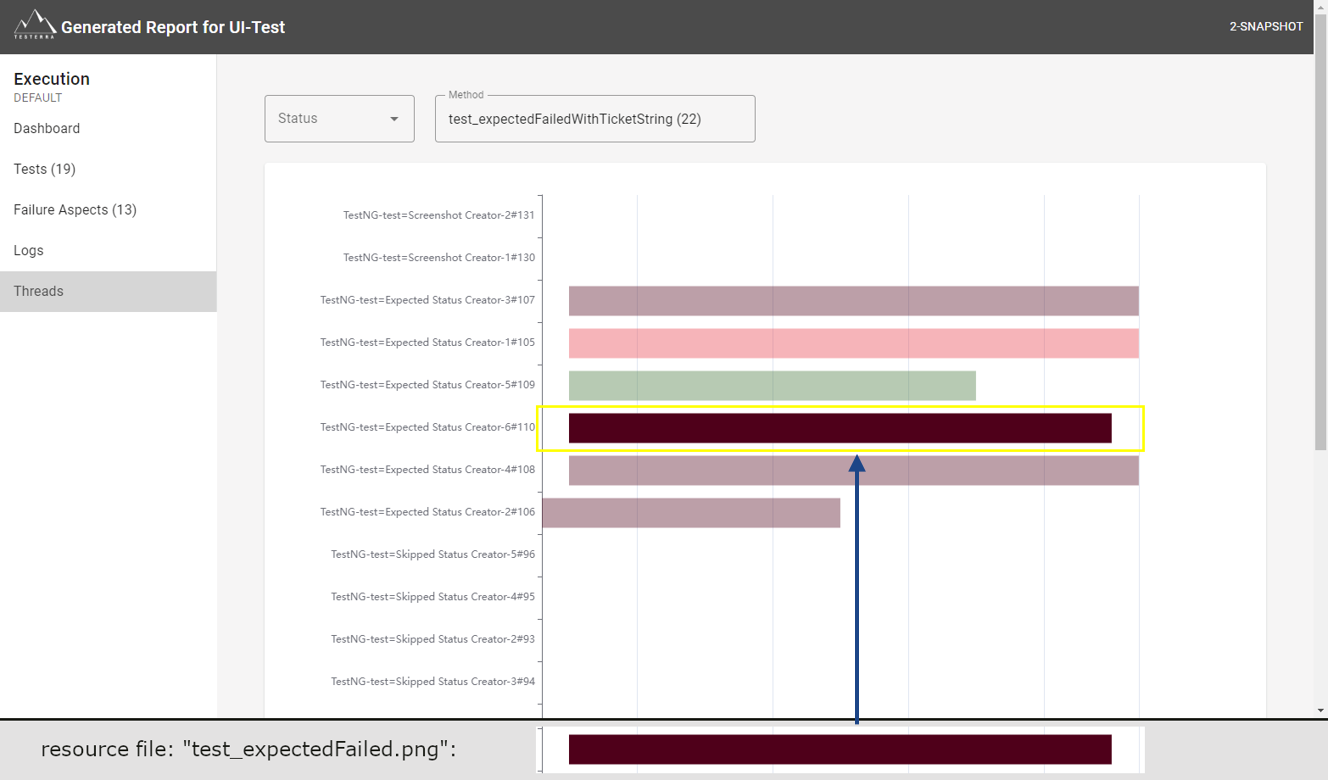Click the Creator-2#106 thread bar
The width and height of the screenshot is (1328, 780).
(691, 513)
